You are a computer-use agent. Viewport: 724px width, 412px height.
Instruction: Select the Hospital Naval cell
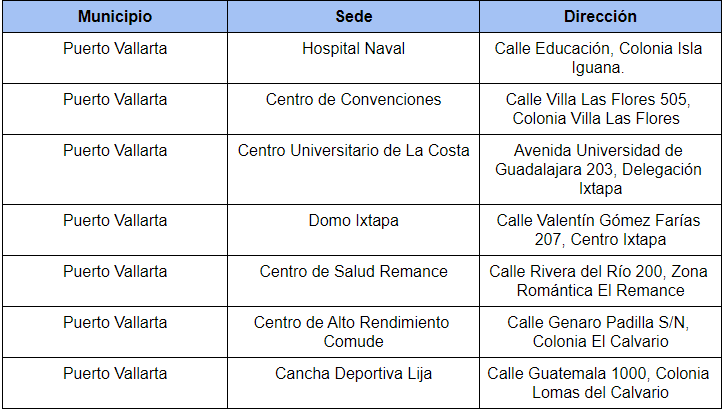click(354, 58)
